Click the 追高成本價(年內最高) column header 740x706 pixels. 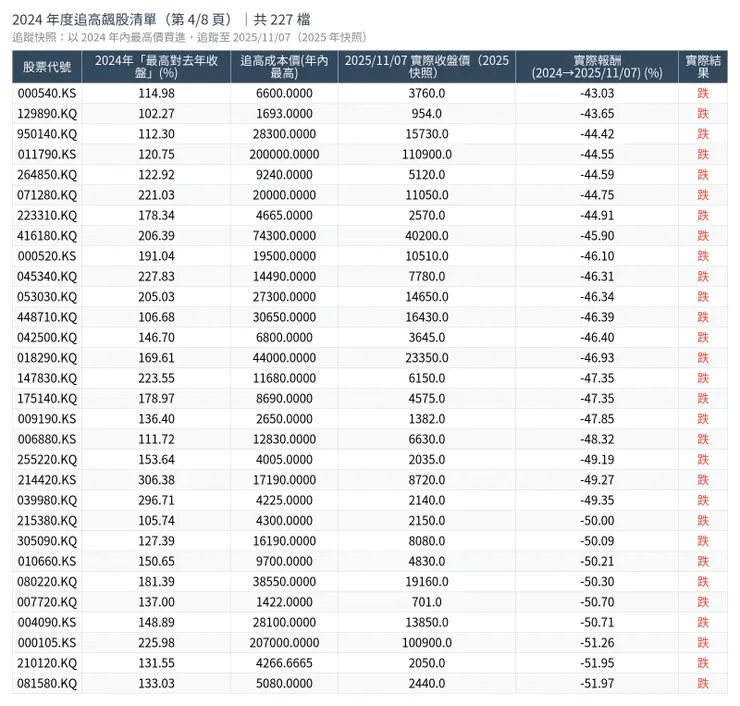click(284, 67)
